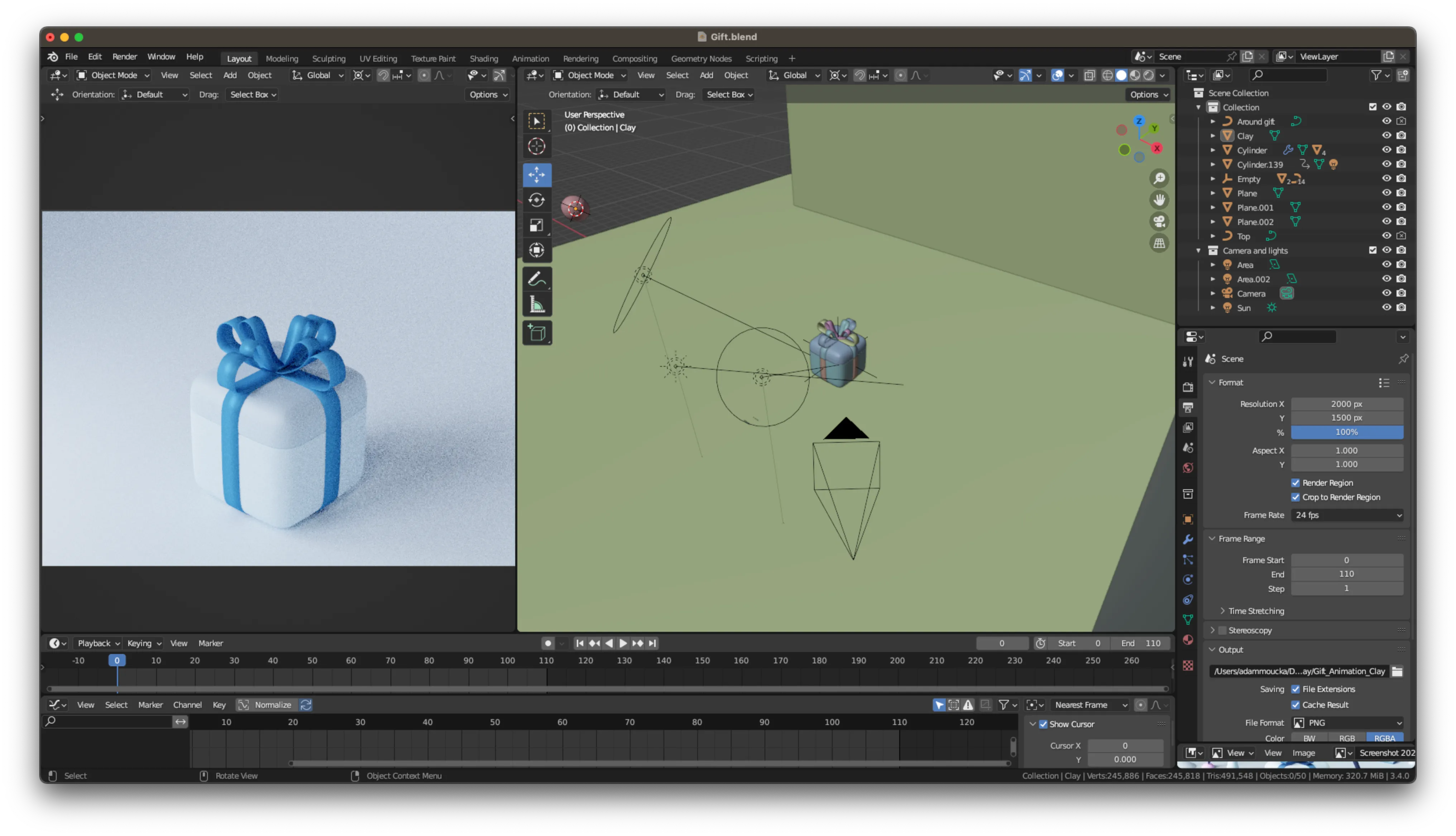Switch to the Shading workspace tab
1456x836 pixels.
(x=484, y=59)
